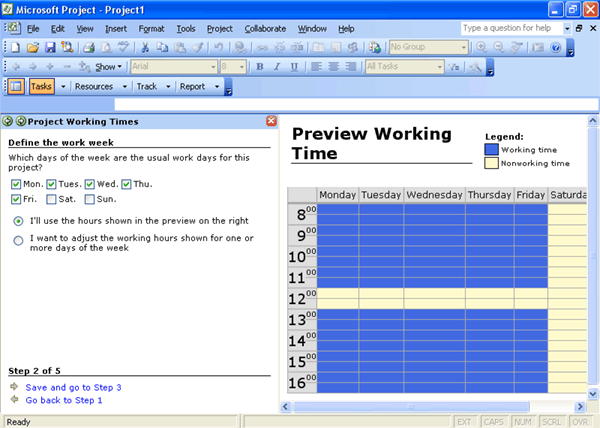Image resolution: width=600 pixels, height=428 pixels.
Task: Click the preview scroll down arrow
Action: tap(592, 394)
